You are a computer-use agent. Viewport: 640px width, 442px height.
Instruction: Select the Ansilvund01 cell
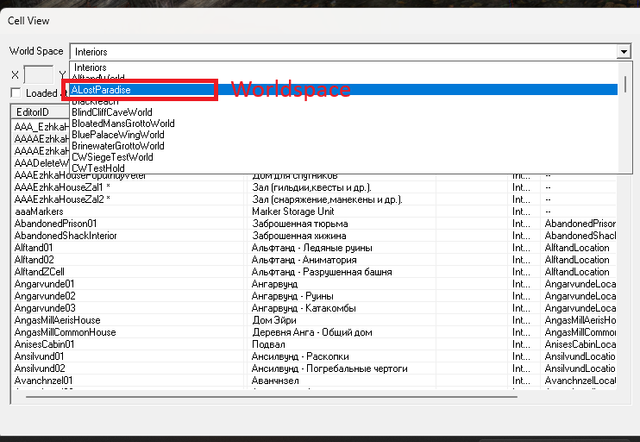pyautogui.click(x=39, y=356)
